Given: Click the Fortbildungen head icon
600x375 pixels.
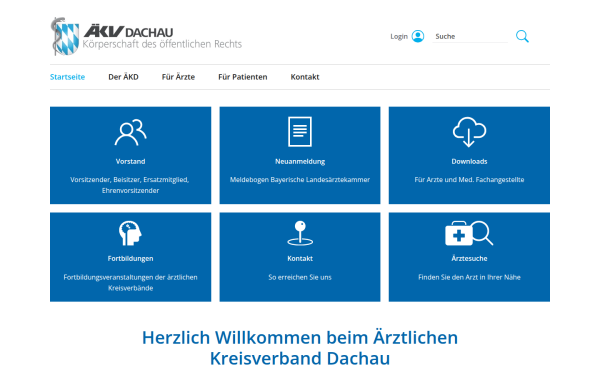Looking at the screenshot, I should [x=130, y=233].
